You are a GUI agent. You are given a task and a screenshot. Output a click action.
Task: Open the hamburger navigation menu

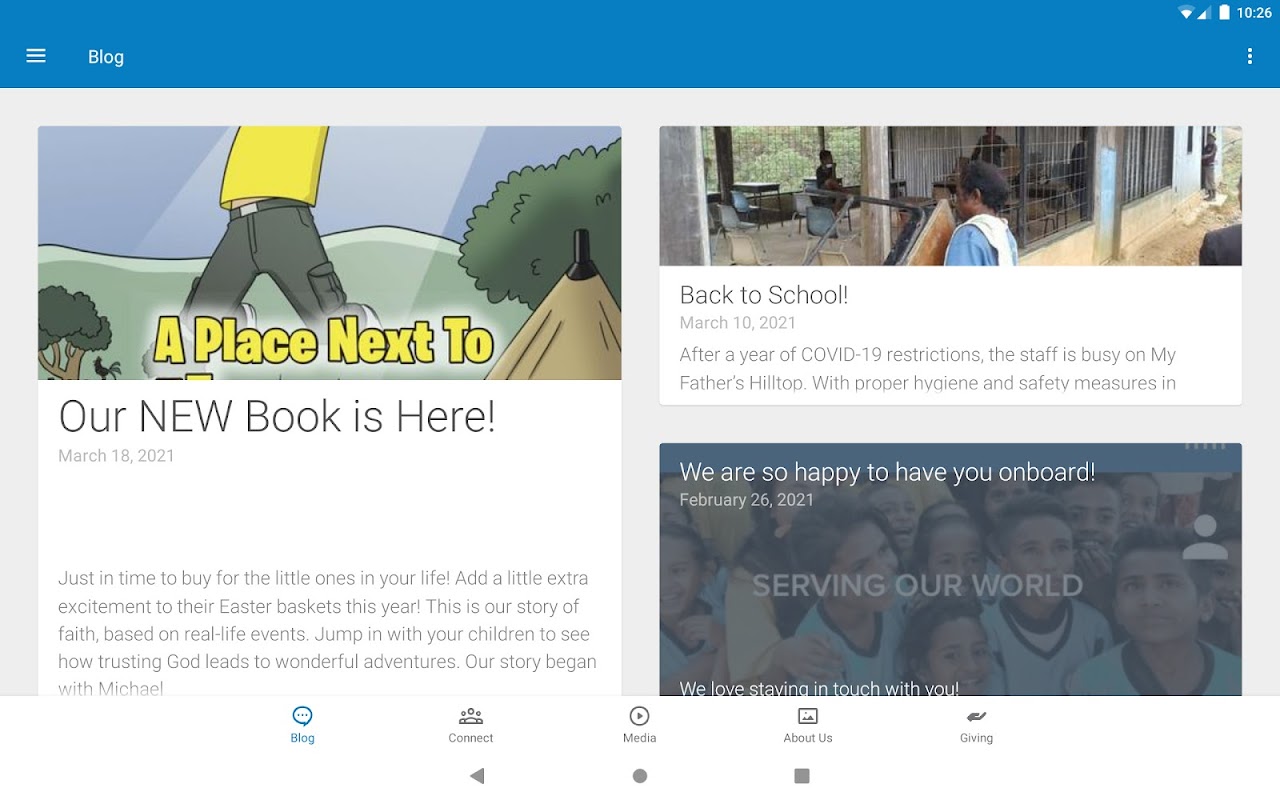pos(36,56)
